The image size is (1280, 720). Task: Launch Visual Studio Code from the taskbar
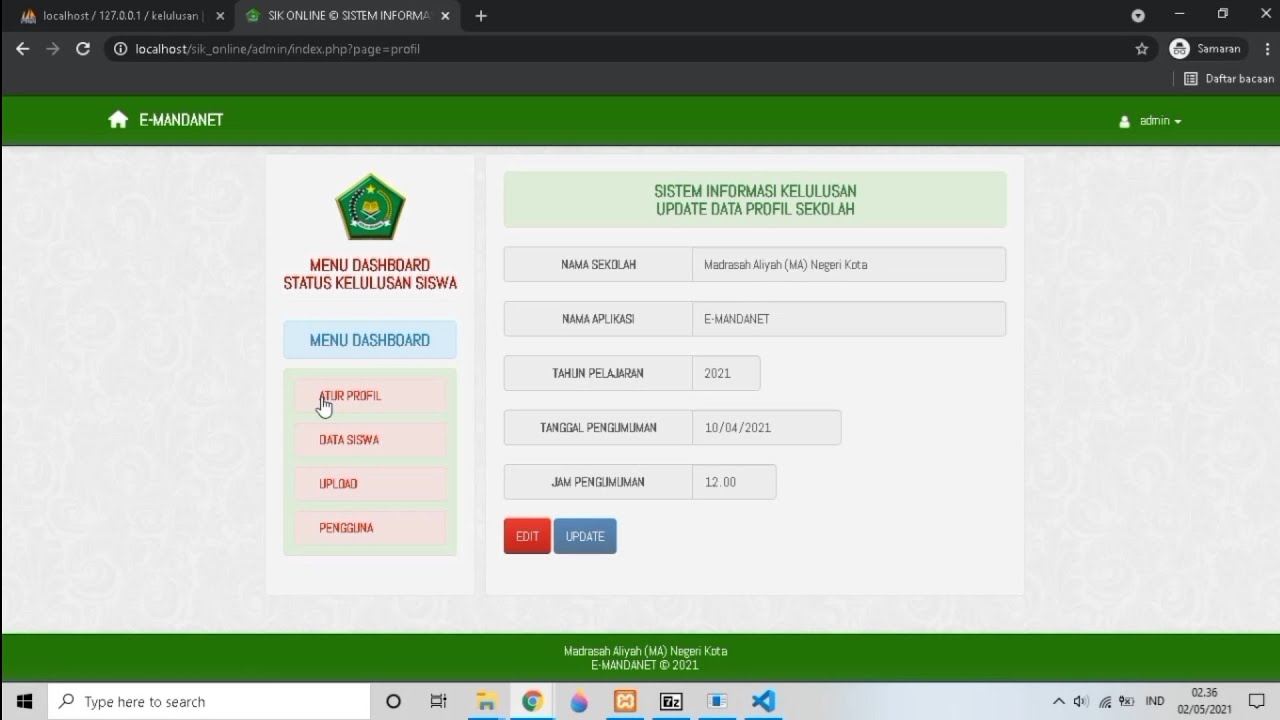click(x=763, y=701)
